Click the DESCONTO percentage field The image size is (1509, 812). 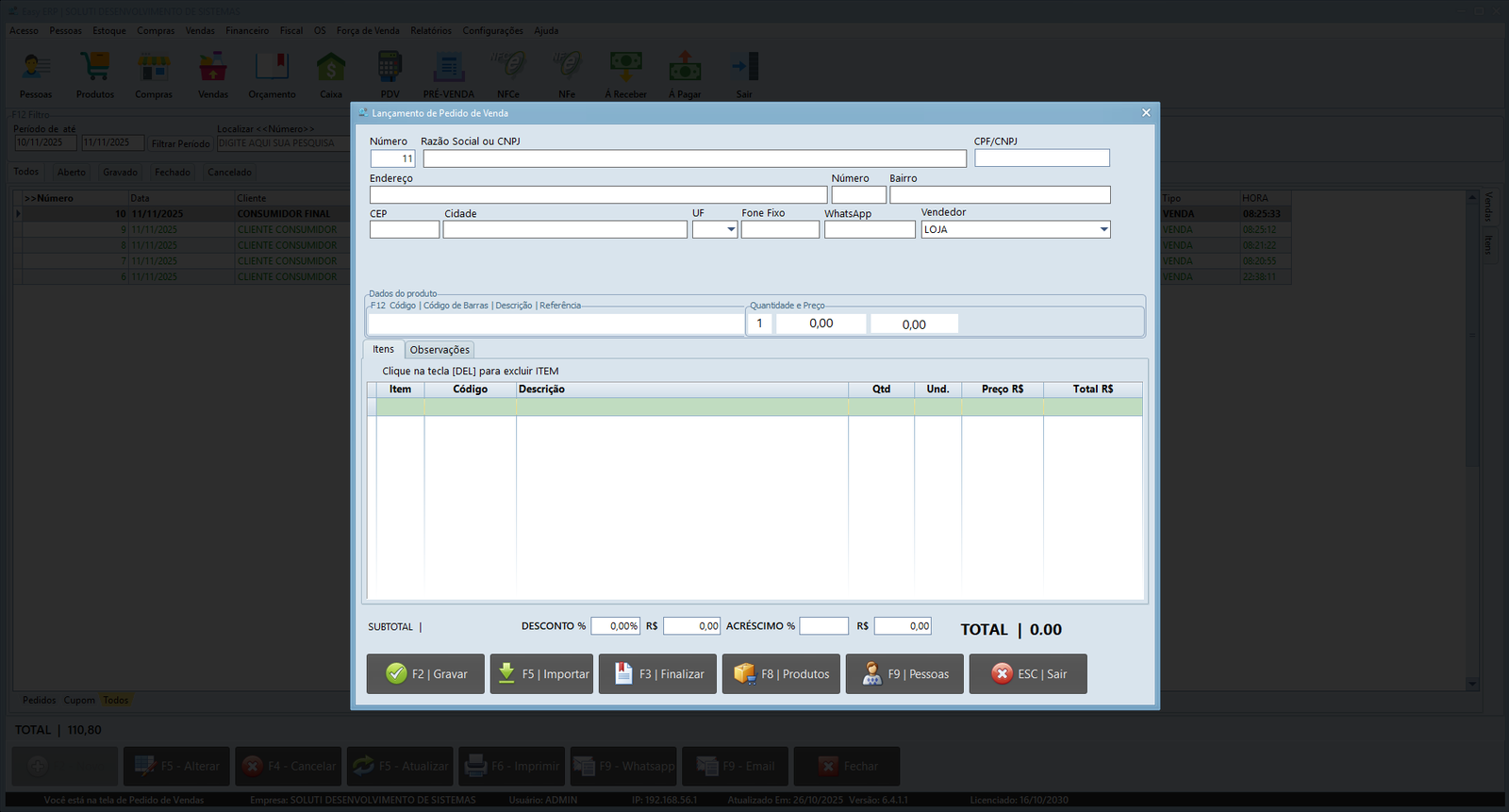point(616,626)
